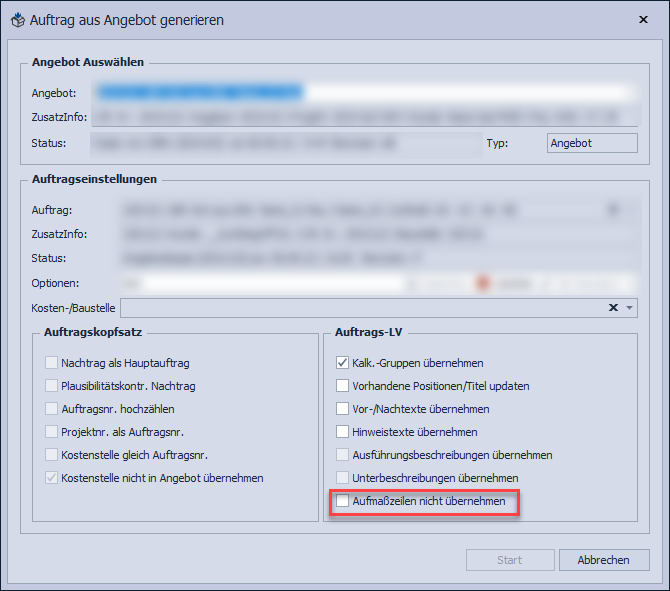Click the app icon in the title bar

18,20
